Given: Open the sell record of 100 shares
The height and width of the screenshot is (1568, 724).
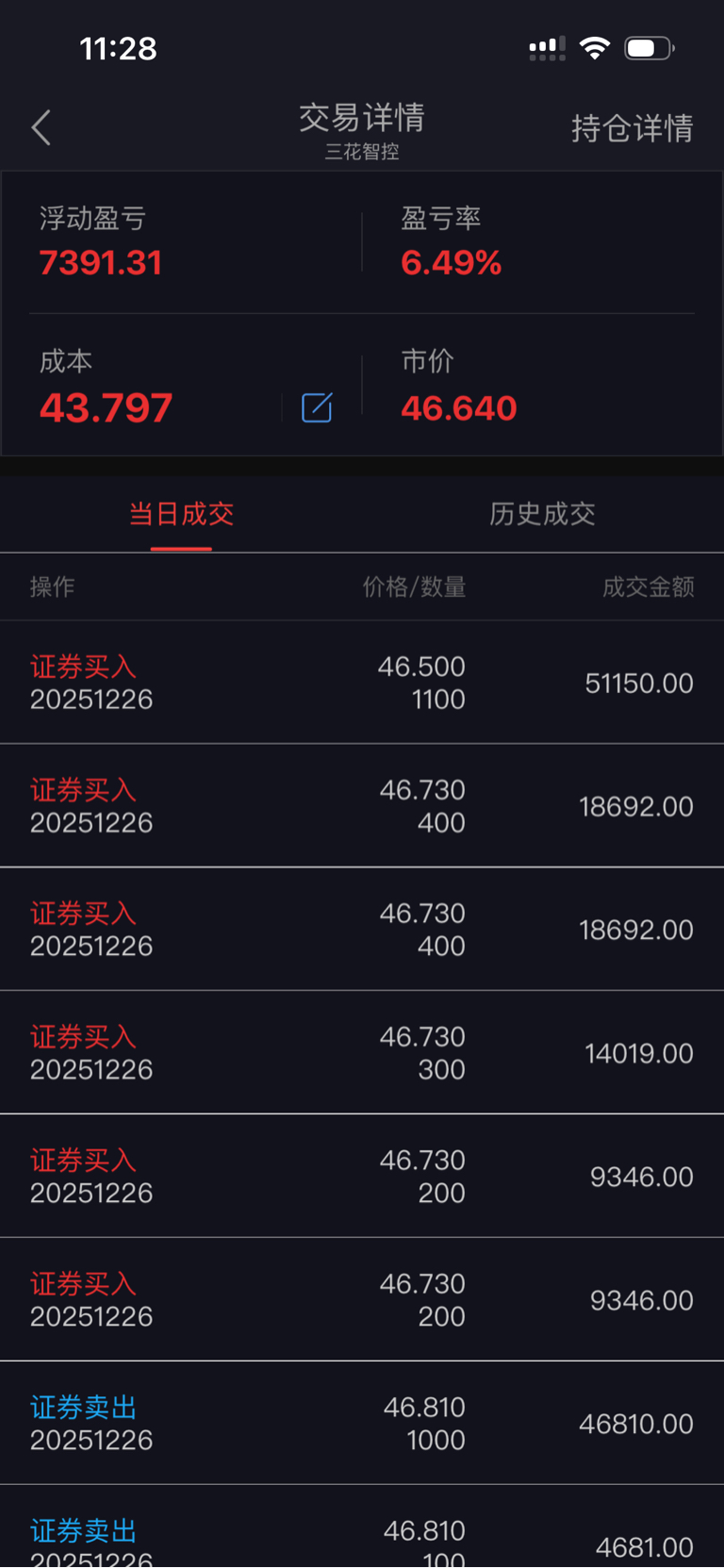Looking at the screenshot, I should pos(362,1527).
